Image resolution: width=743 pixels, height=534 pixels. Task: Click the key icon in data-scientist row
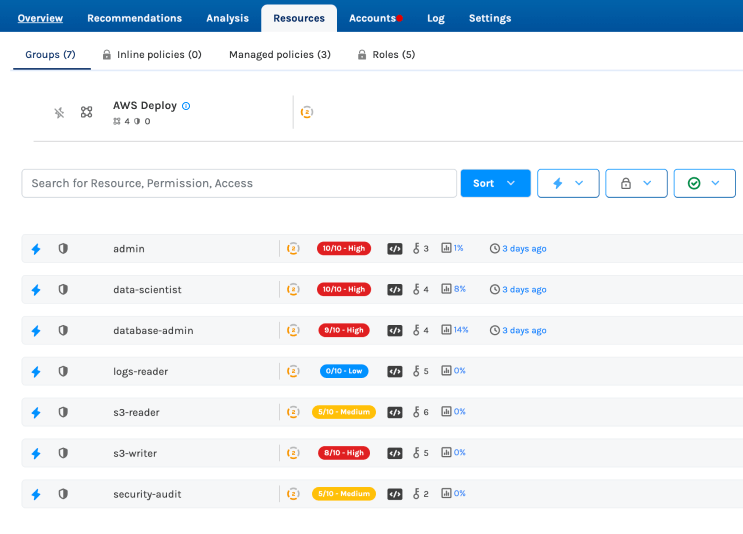(x=416, y=289)
